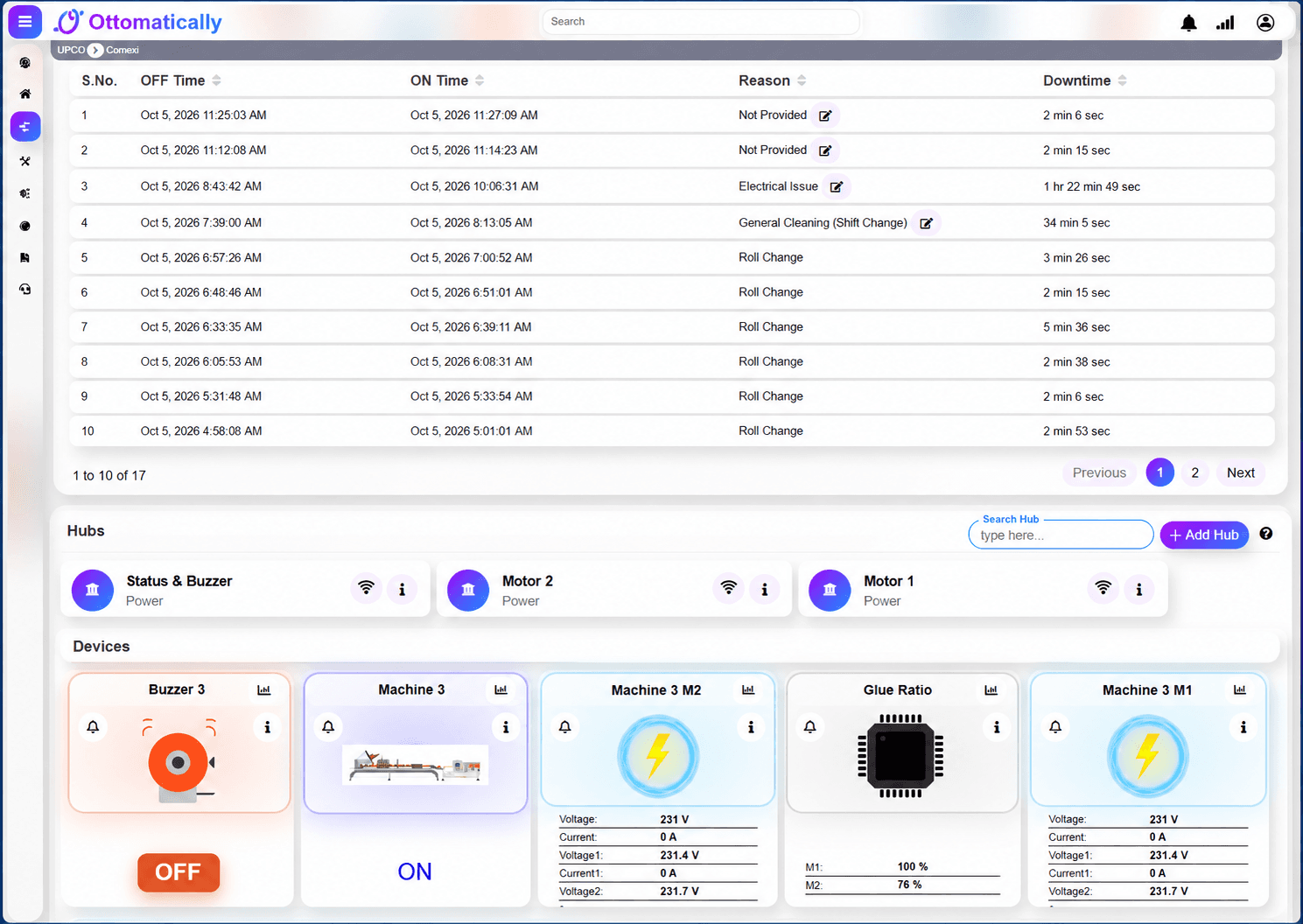
Task: Click the signal strength bars icon
Action: 1225,23
